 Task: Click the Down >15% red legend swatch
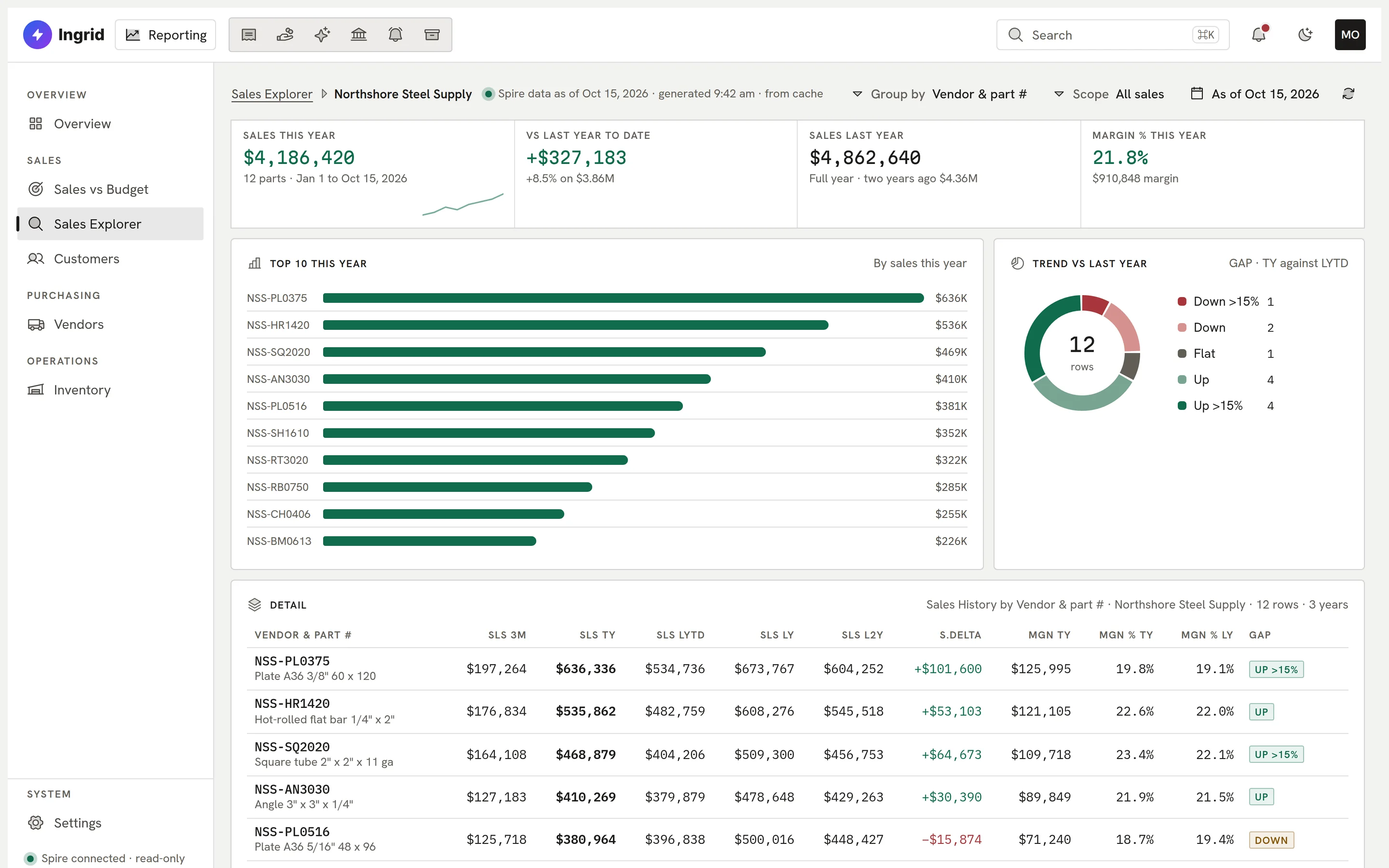(1182, 301)
